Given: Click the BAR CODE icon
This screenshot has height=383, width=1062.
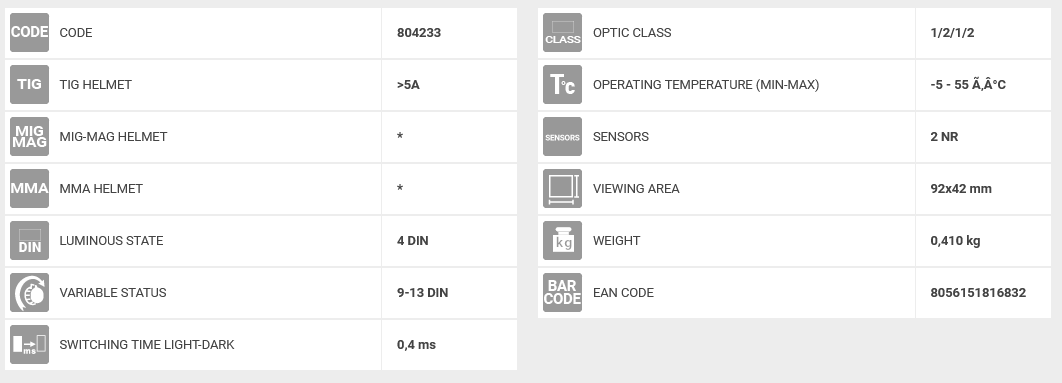Looking at the screenshot, I should click(x=562, y=292).
